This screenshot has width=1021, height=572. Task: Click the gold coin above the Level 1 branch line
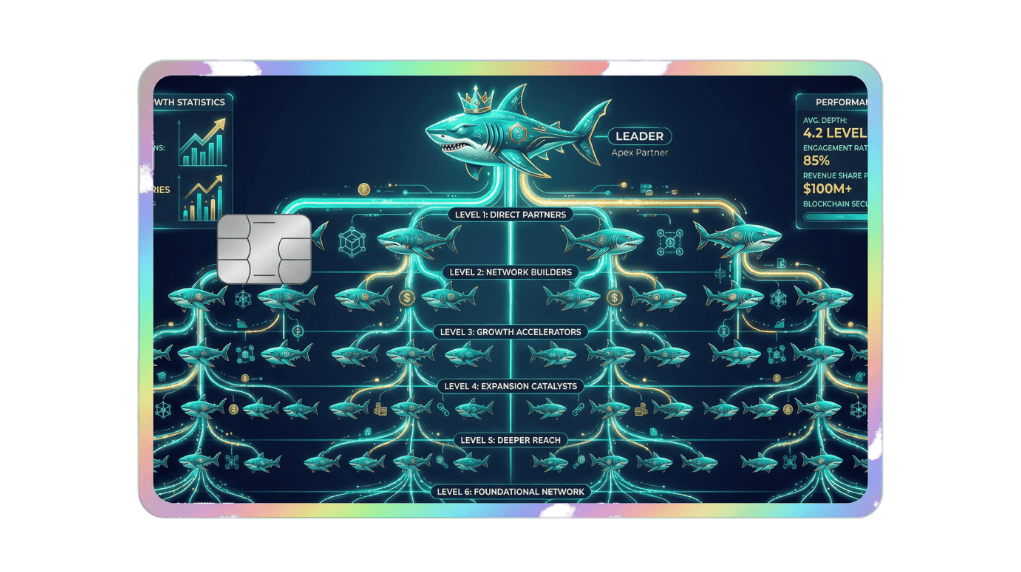point(364,190)
